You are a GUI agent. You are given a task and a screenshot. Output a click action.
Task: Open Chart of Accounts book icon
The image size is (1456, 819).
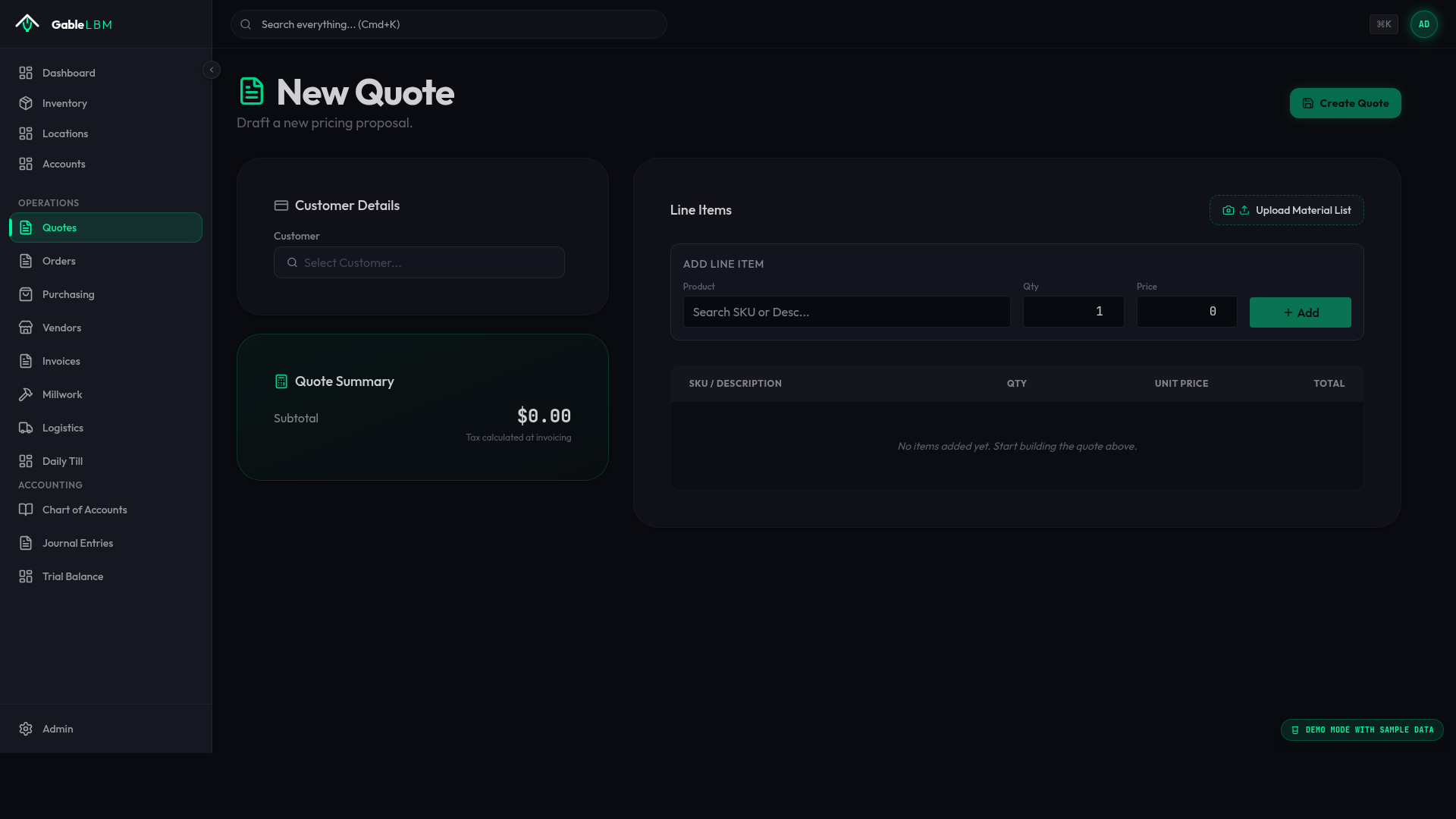[27, 510]
